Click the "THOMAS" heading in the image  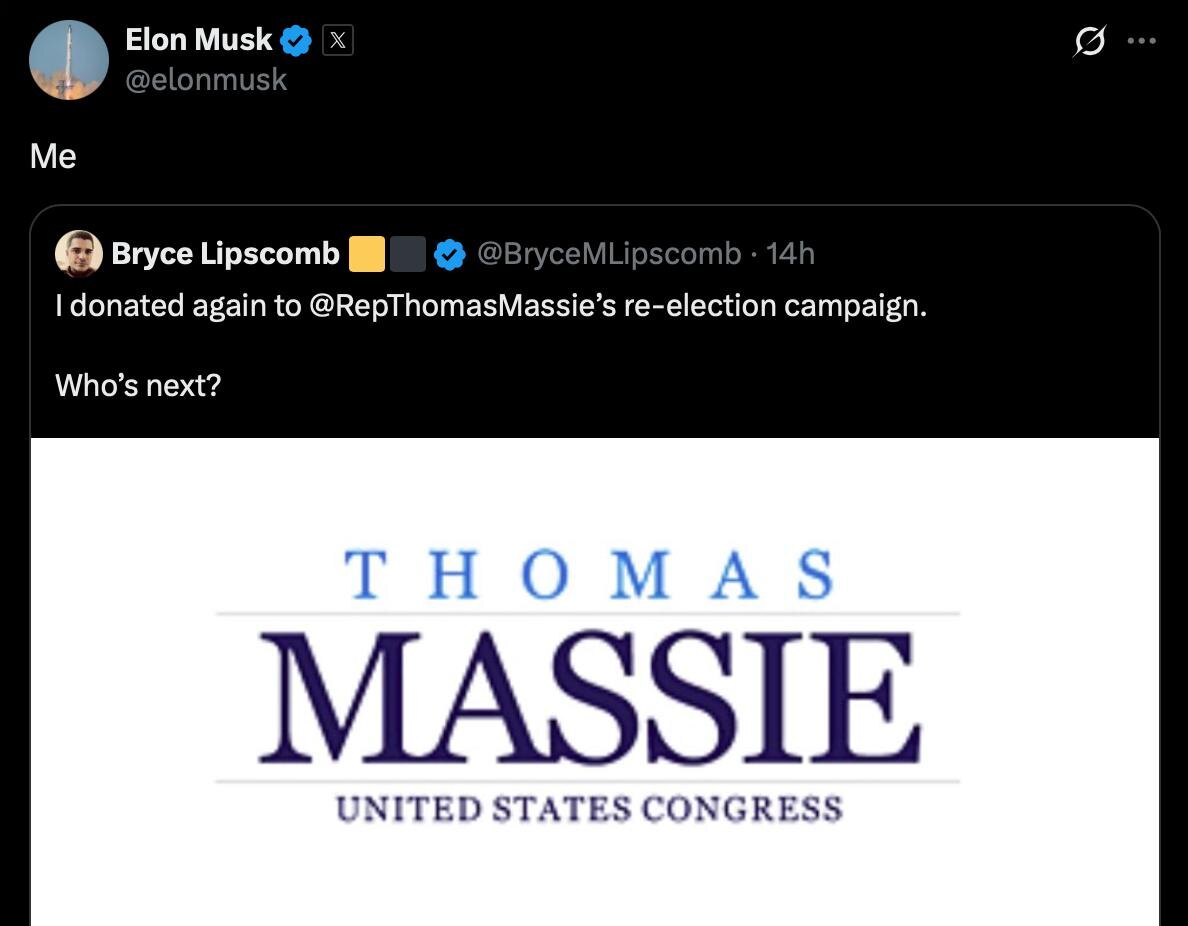[589, 575]
